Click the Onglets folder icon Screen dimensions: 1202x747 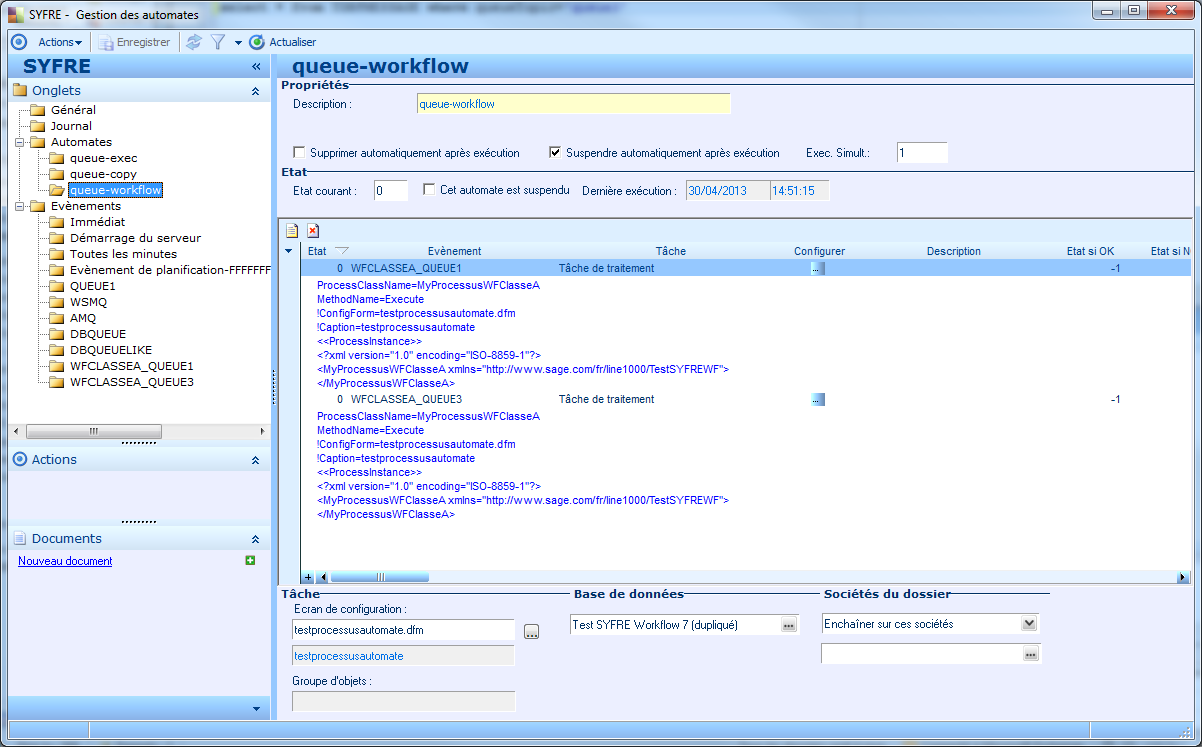pos(20,91)
